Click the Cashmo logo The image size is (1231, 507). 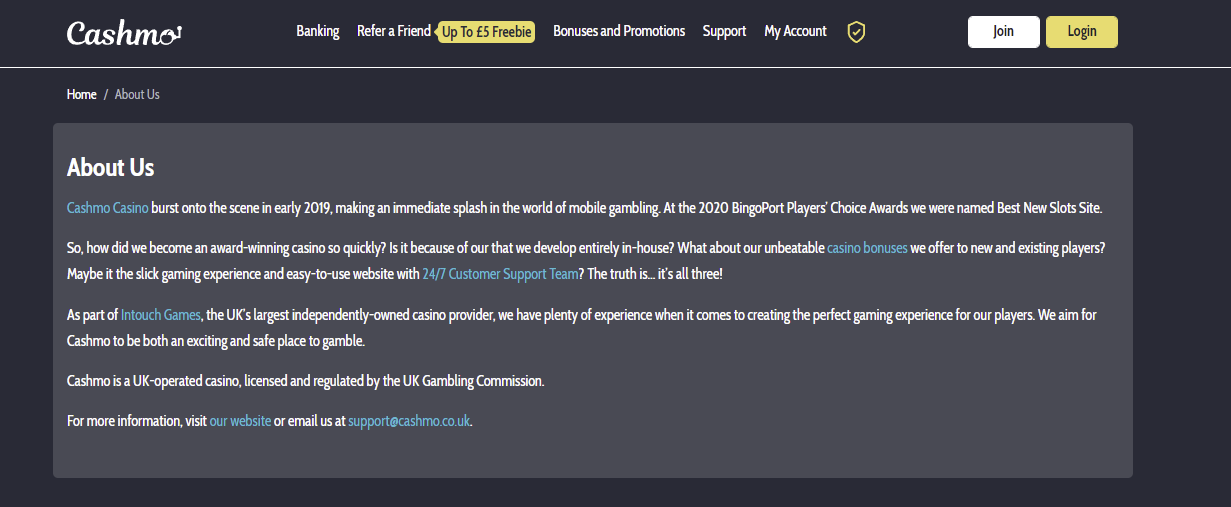coord(124,32)
